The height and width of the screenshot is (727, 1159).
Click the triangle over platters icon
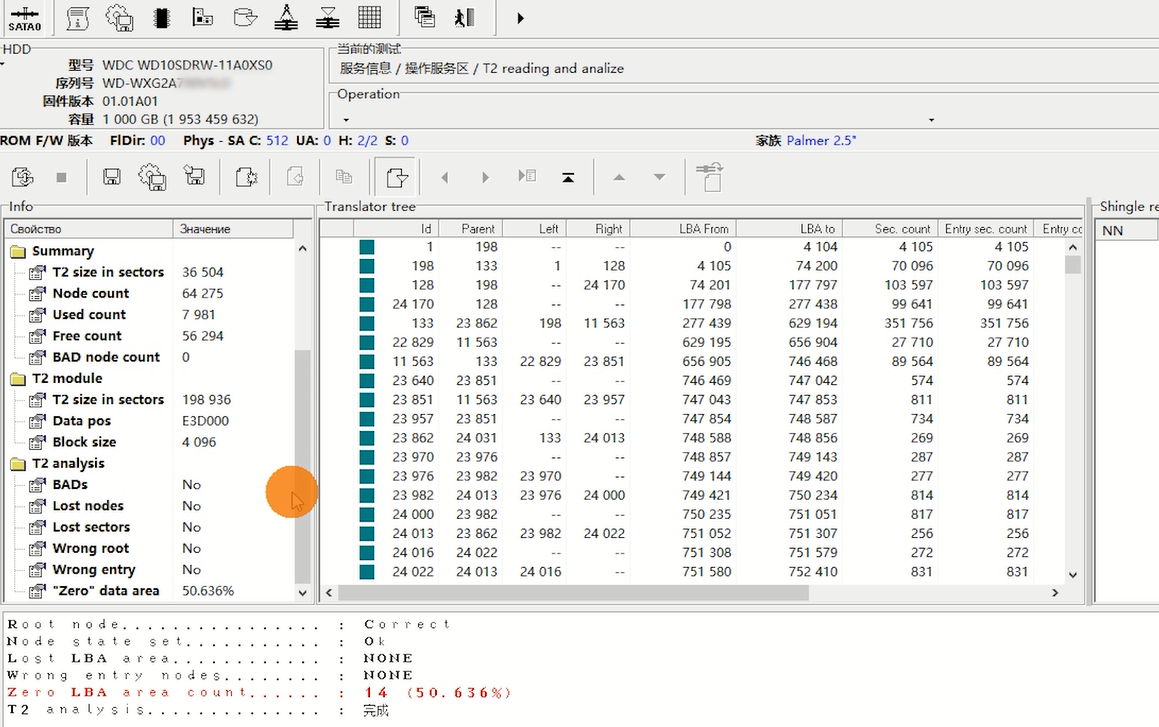[x=327, y=18]
